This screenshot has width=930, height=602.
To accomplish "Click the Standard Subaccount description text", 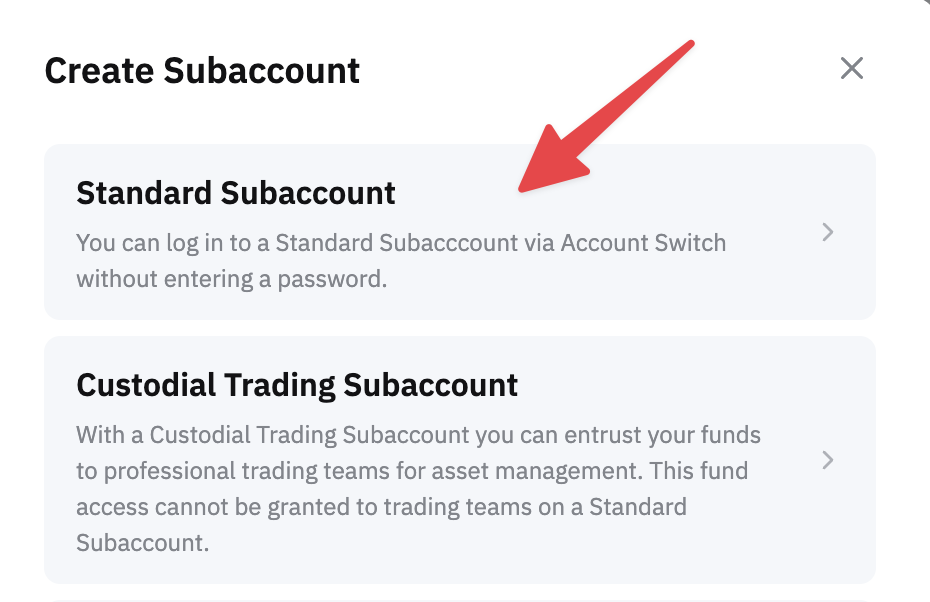I will click(x=400, y=260).
